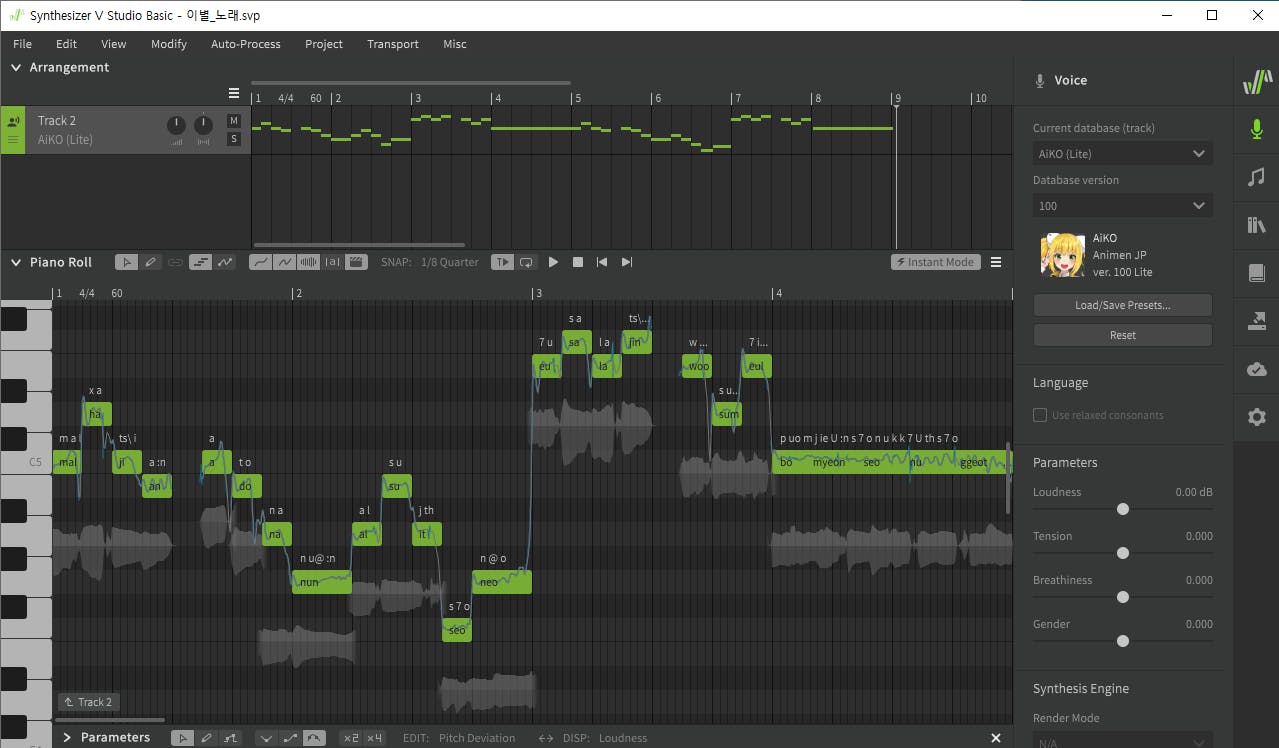Open the Transport menu
The image size is (1279, 748).
(x=393, y=44)
